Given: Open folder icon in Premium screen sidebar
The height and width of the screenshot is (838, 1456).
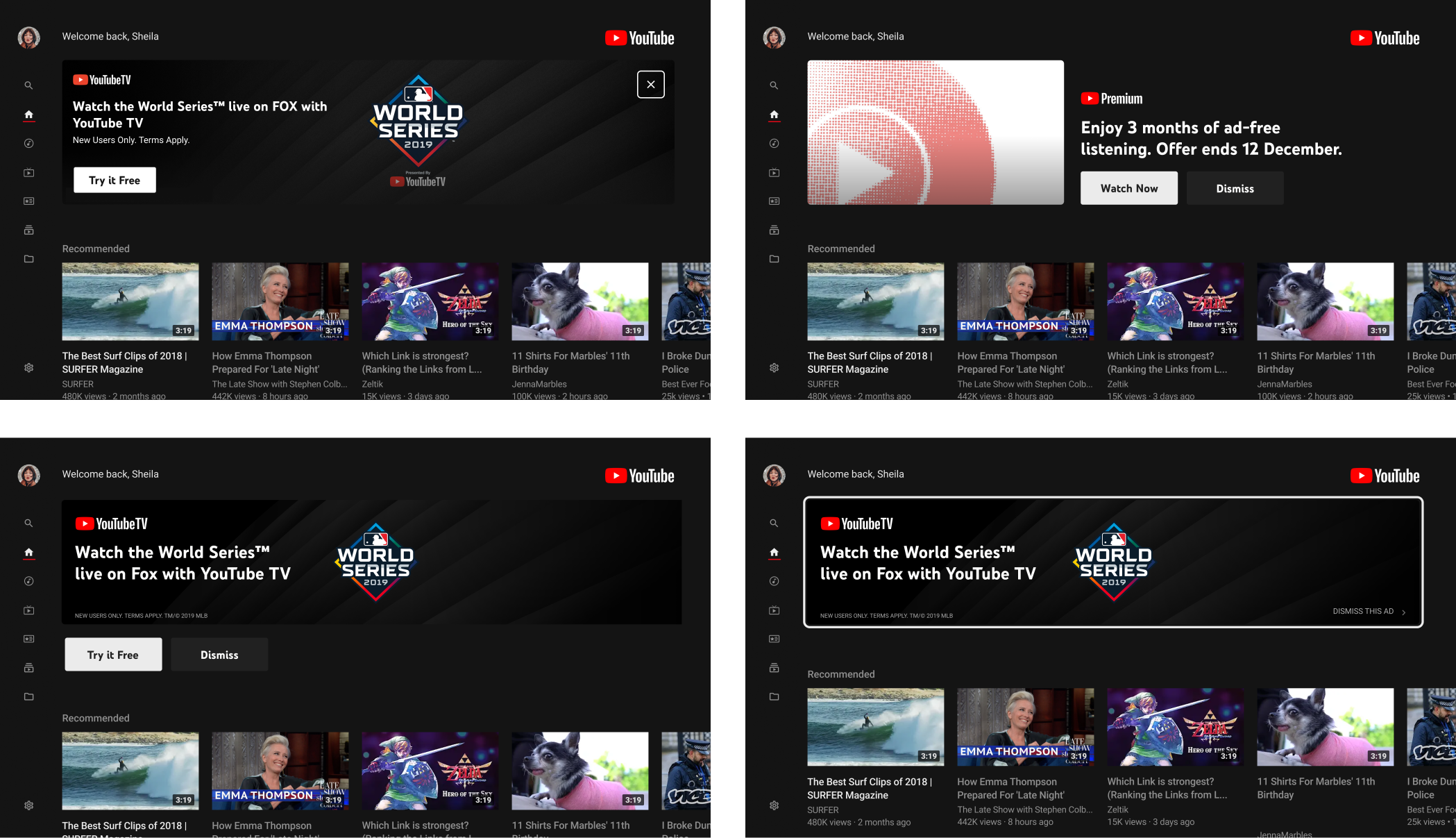Looking at the screenshot, I should pyautogui.click(x=774, y=259).
